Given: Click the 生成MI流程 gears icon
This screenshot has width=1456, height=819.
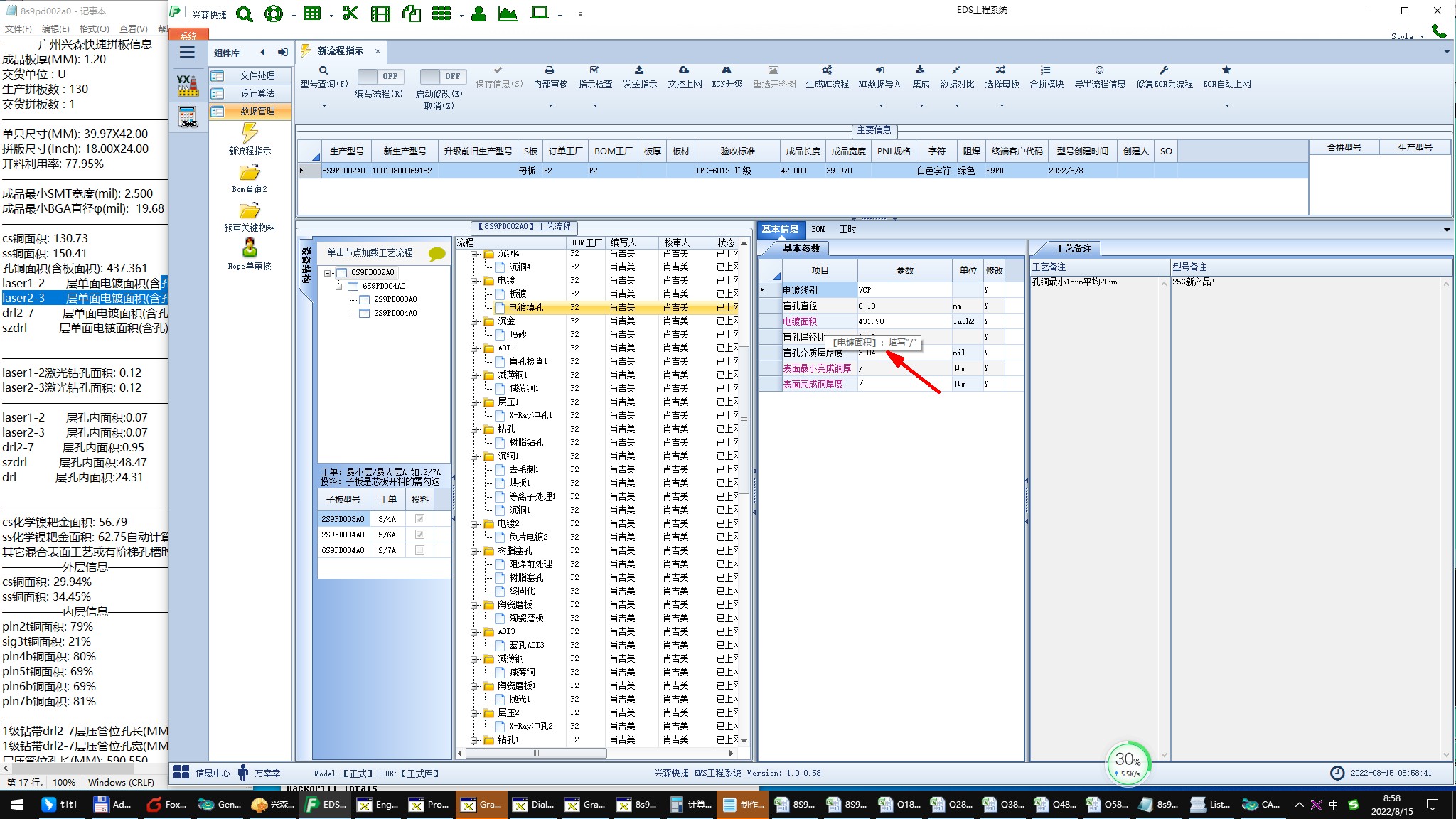Looking at the screenshot, I should tap(827, 70).
